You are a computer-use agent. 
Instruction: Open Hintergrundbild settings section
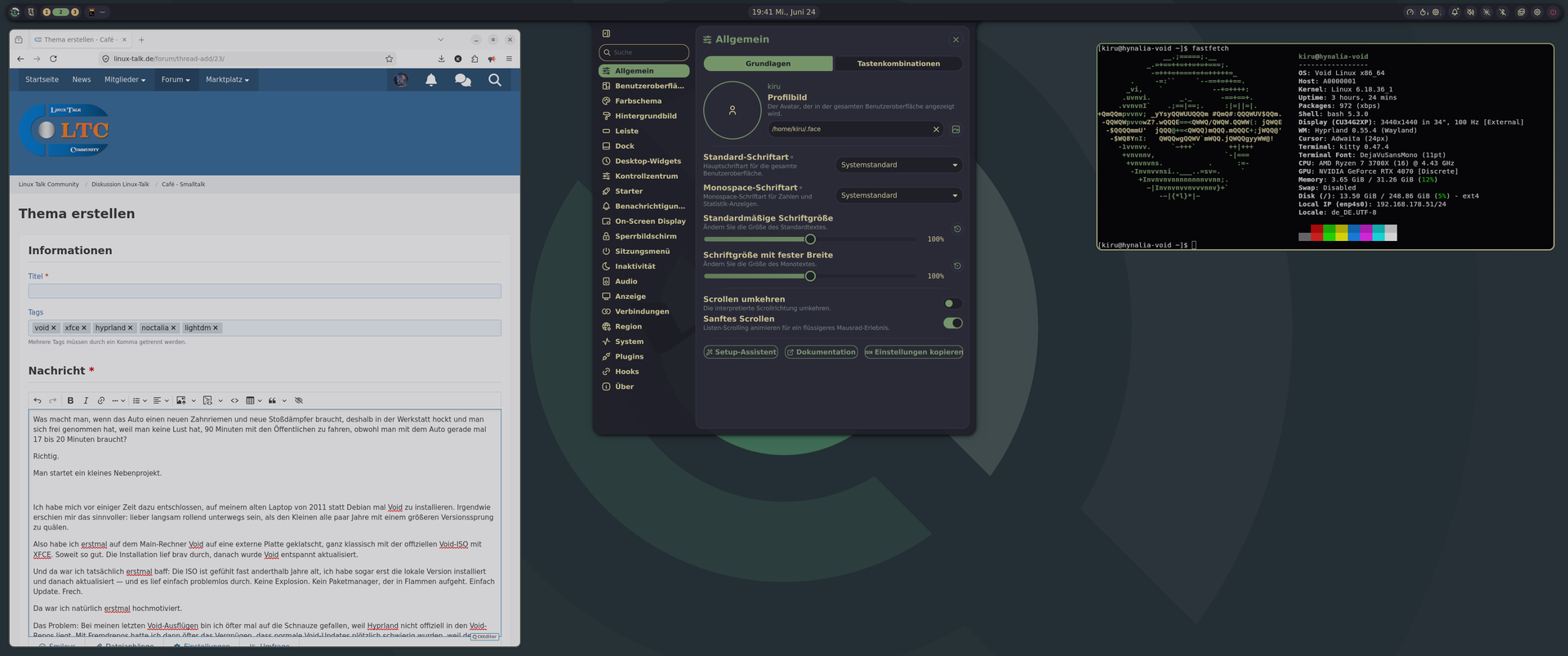[645, 116]
